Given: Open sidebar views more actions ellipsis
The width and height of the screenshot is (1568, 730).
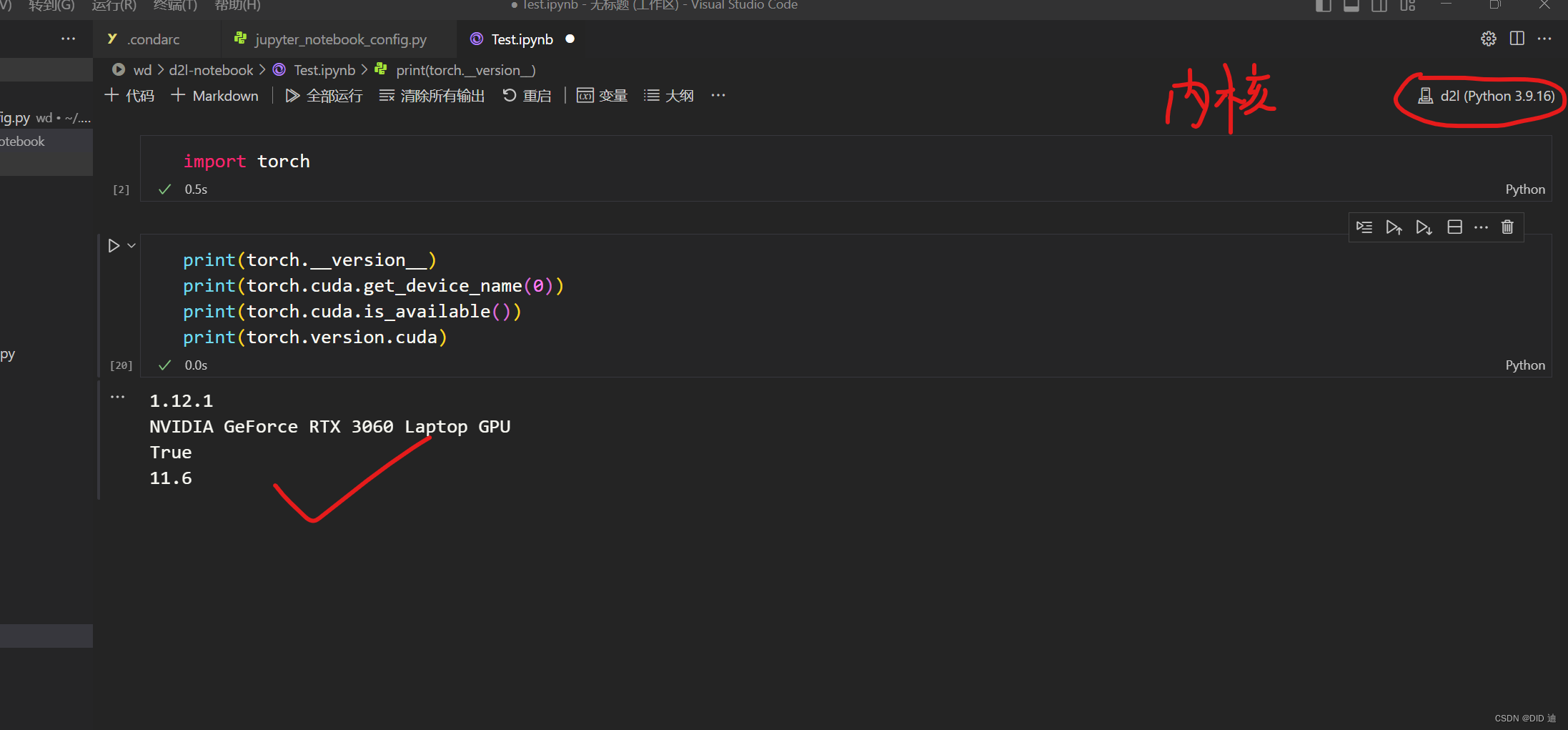Looking at the screenshot, I should pos(69,39).
